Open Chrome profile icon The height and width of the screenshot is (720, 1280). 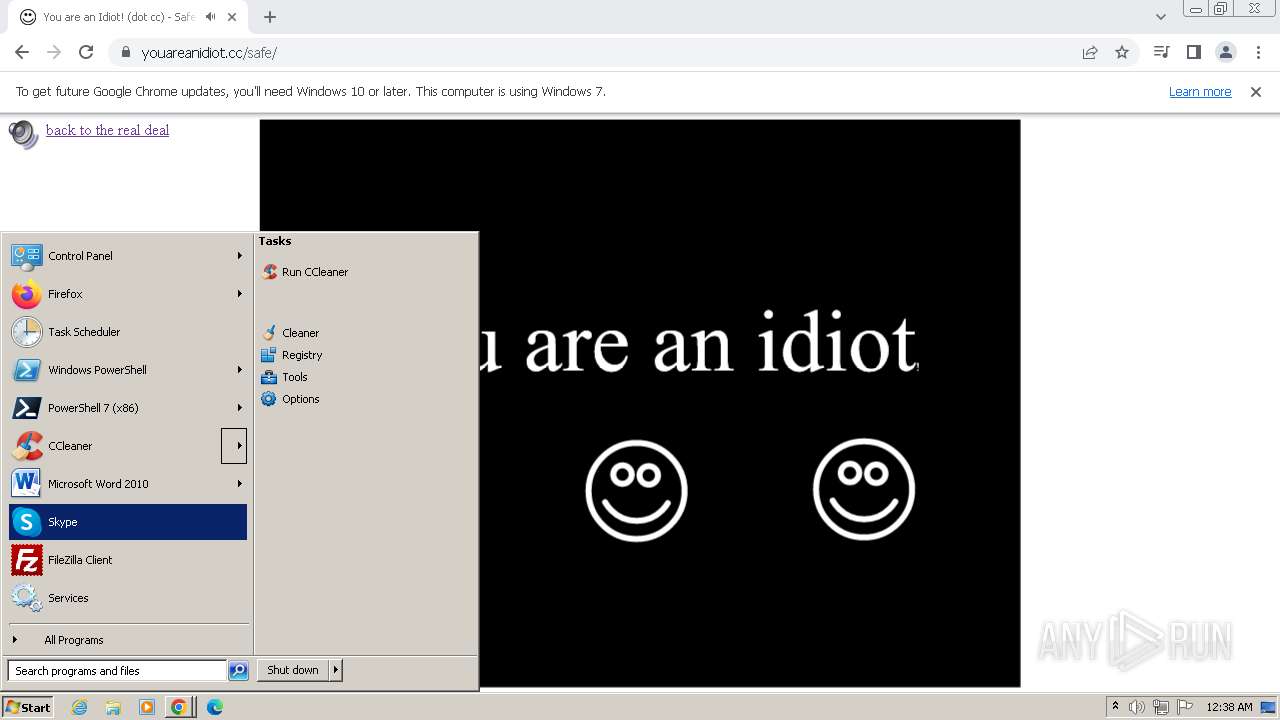pyautogui.click(x=1225, y=52)
